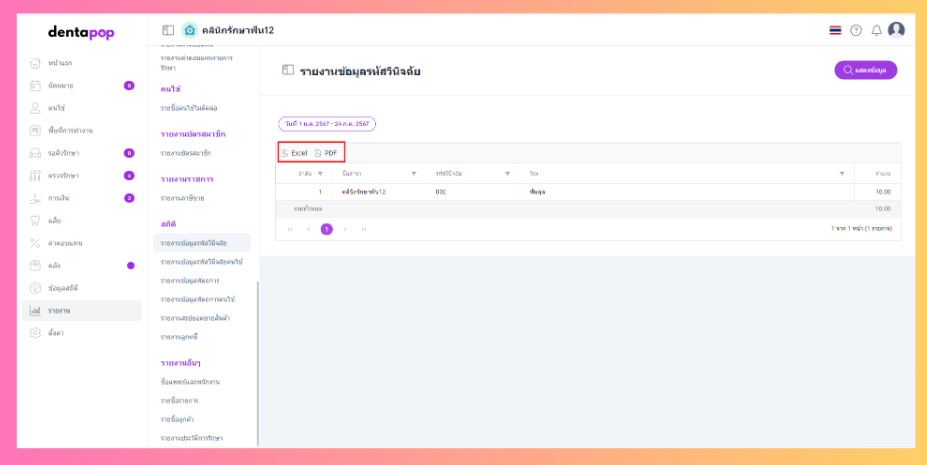927x465 pixels.
Task: Click the finance icon in sidebar
Action: point(35,198)
